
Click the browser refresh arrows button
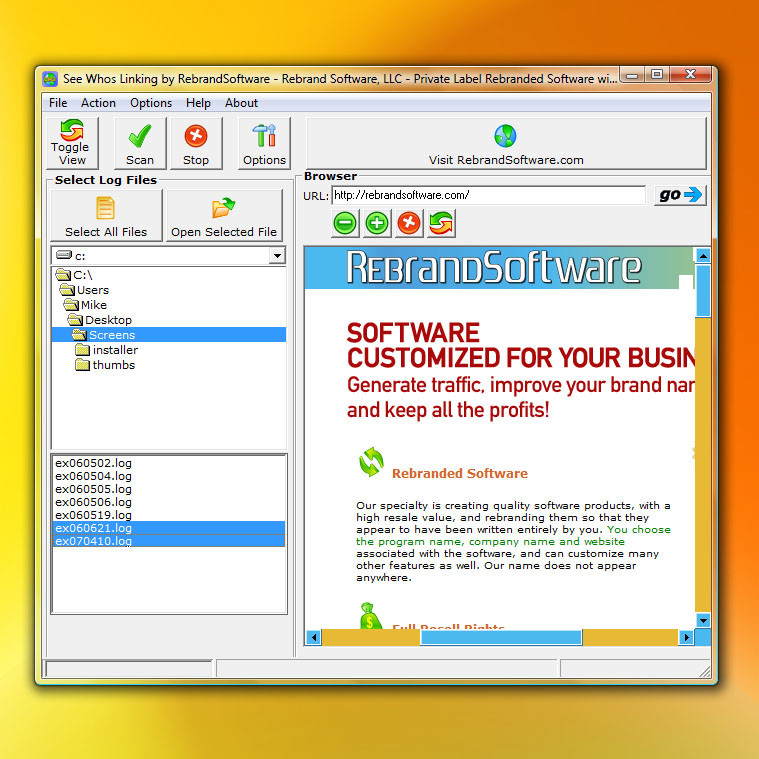(x=441, y=223)
